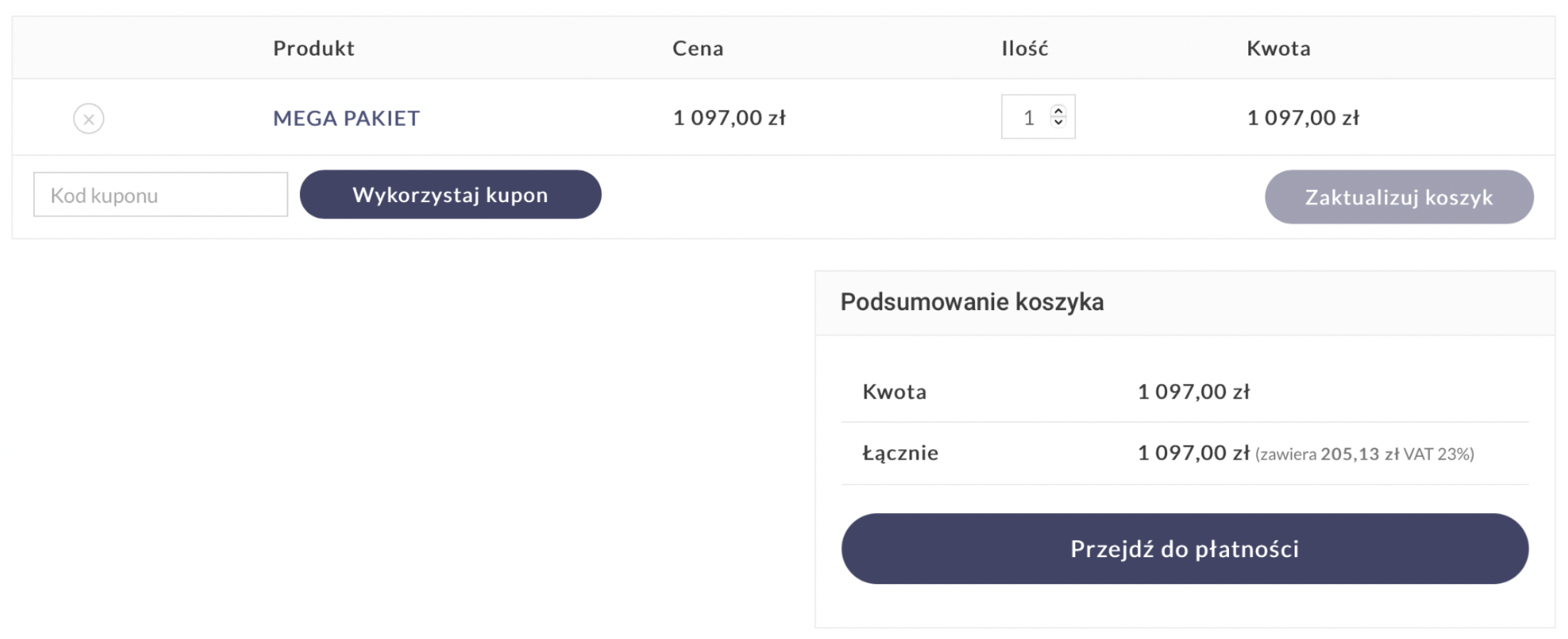Click the unit price 1 097,00 zł under Cena
This screenshot has height=639, width=1568.
coord(729,118)
